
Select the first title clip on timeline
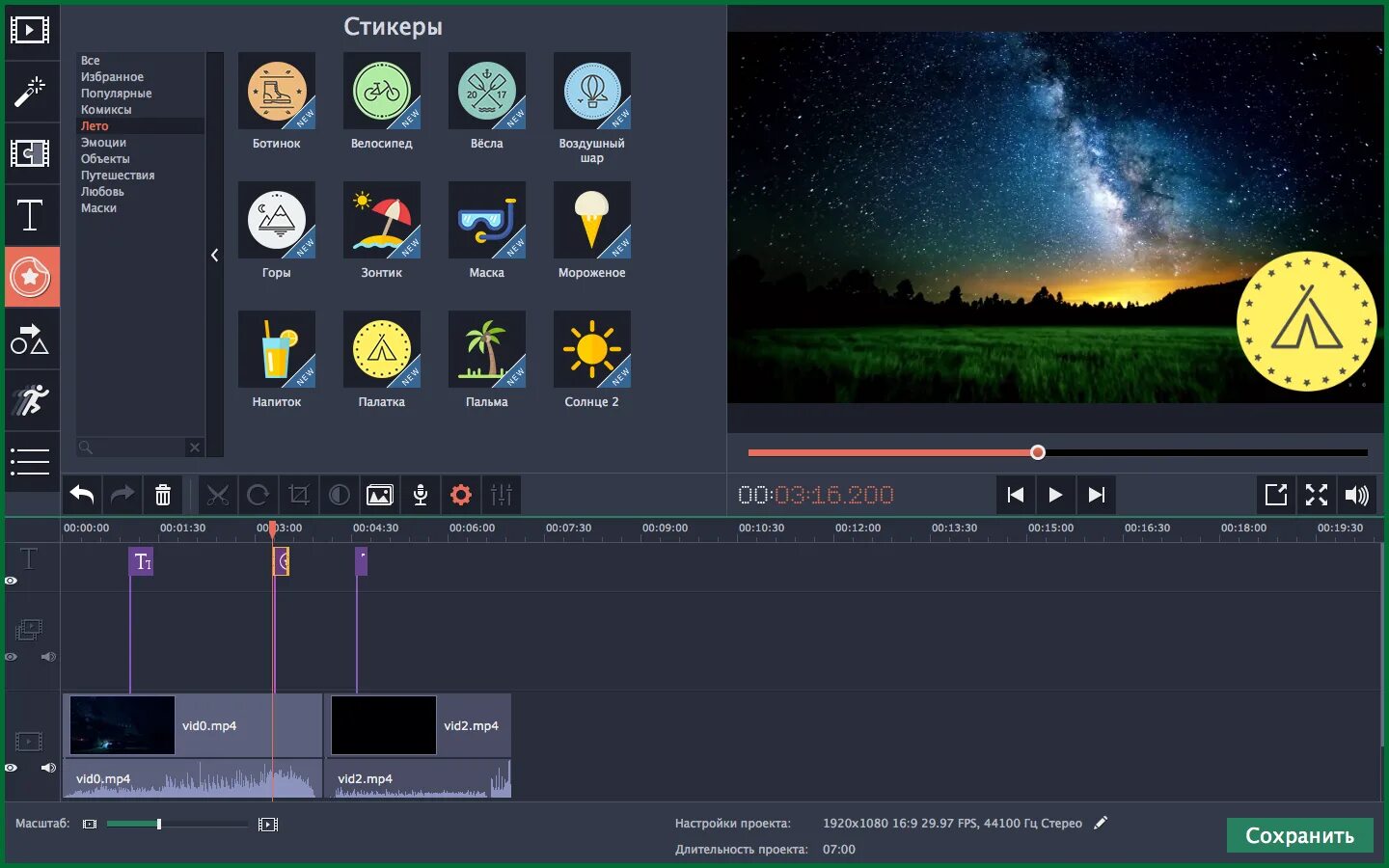141,561
